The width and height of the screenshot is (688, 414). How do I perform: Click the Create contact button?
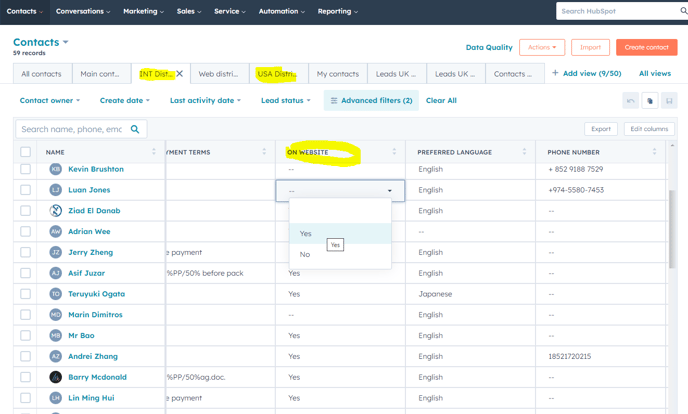646,47
